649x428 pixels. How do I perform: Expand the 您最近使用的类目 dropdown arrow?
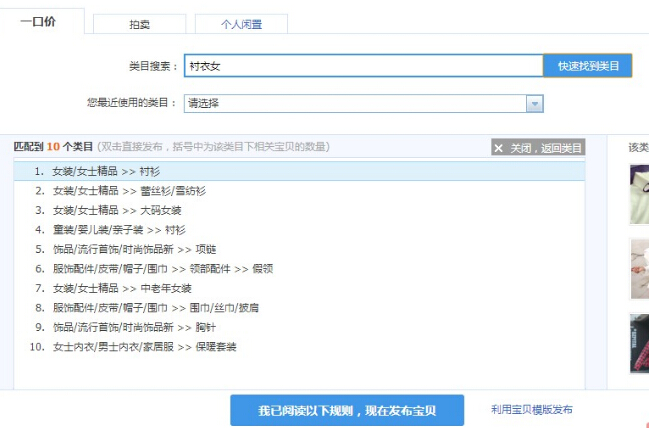pyautogui.click(x=535, y=103)
